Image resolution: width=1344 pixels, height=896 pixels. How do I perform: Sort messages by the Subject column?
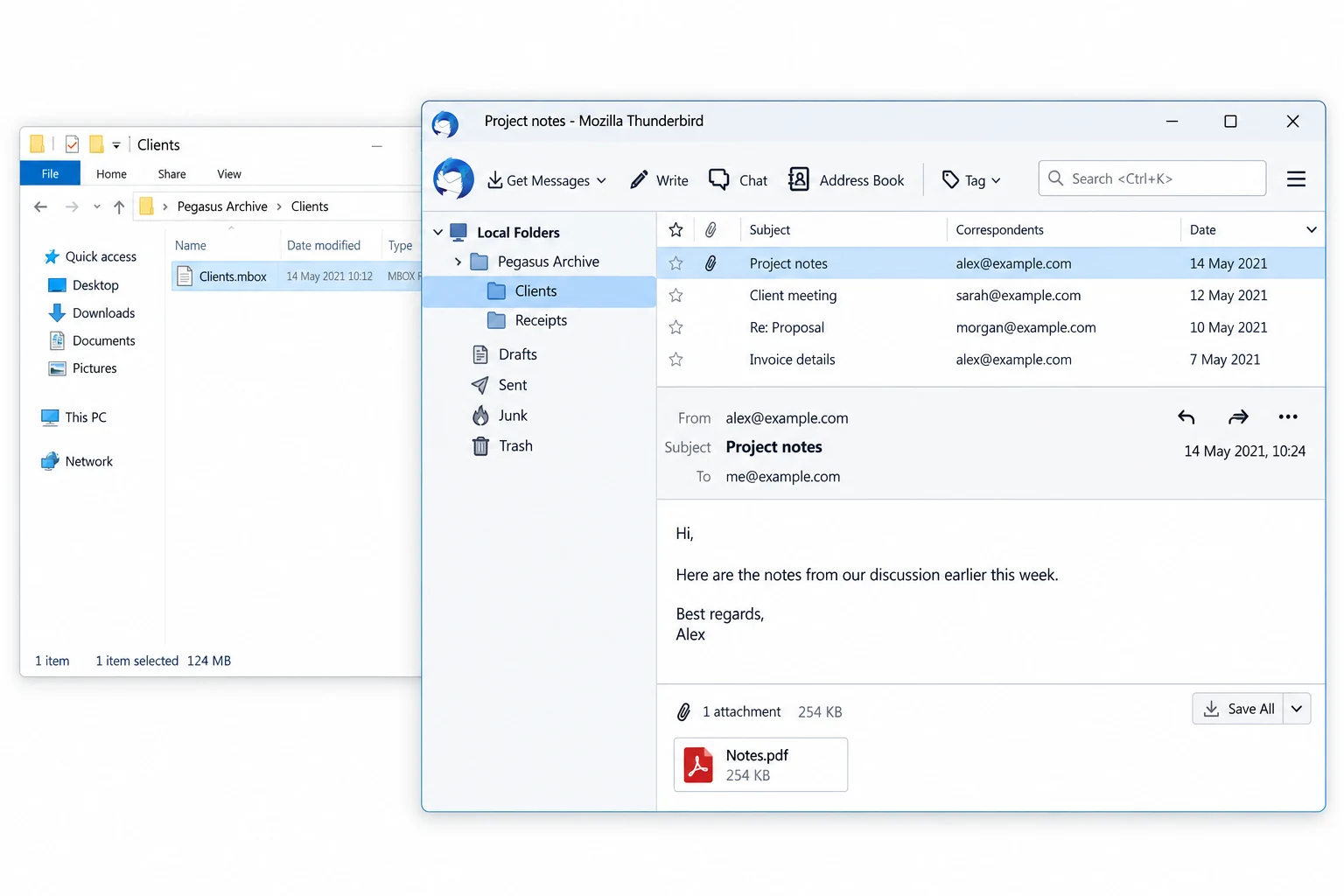point(769,230)
